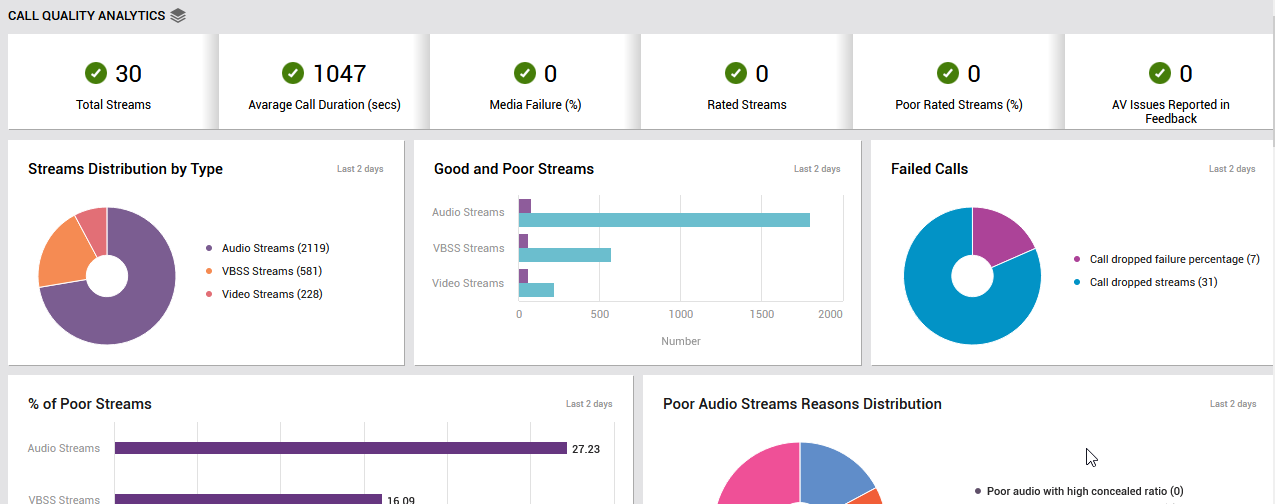Click the green check beside 1047 duration
The width and height of the screenshot is (1275, 504).
pos(293,73)
